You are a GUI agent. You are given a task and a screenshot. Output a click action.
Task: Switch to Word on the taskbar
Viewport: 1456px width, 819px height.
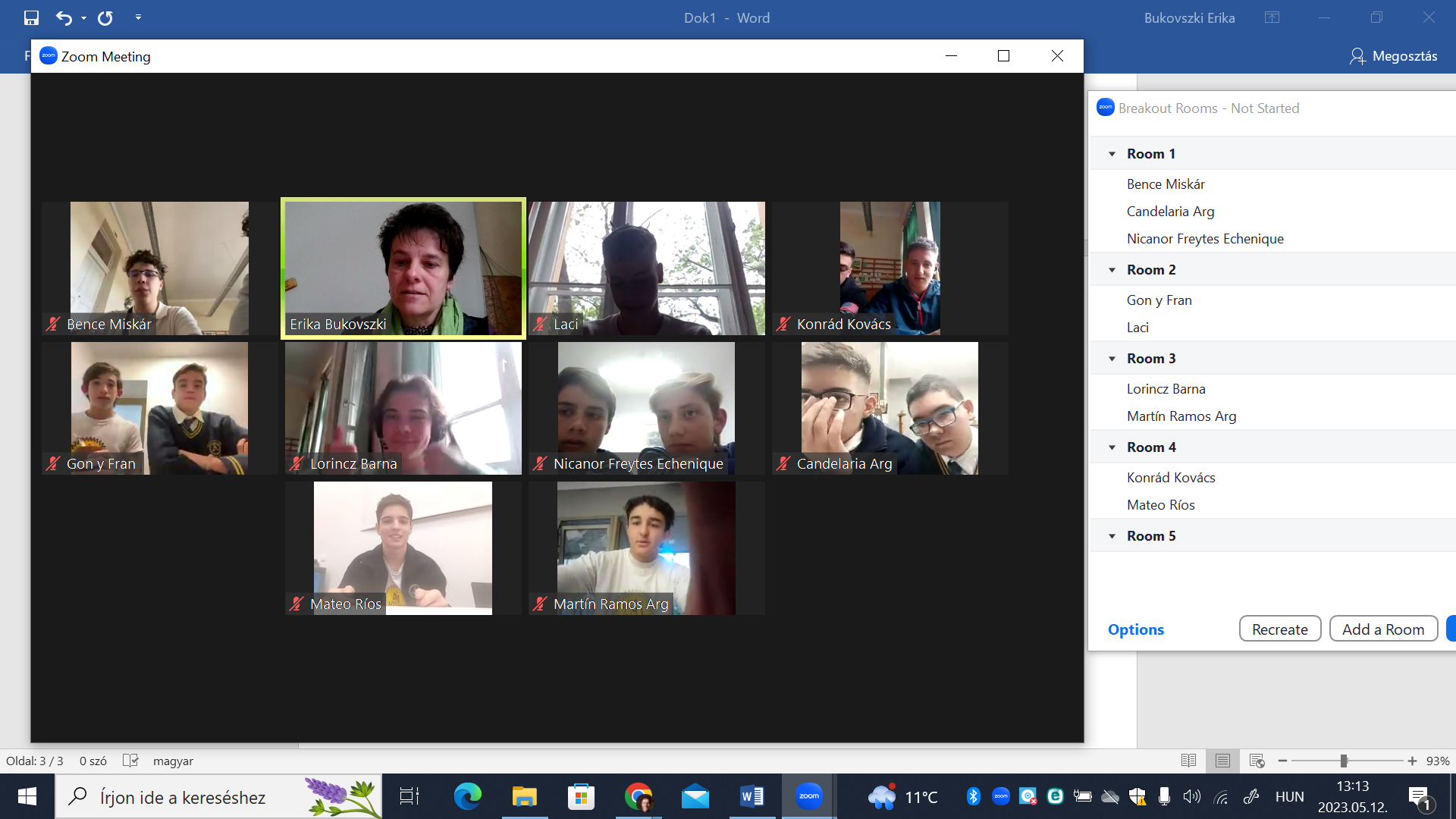(752, 796)
